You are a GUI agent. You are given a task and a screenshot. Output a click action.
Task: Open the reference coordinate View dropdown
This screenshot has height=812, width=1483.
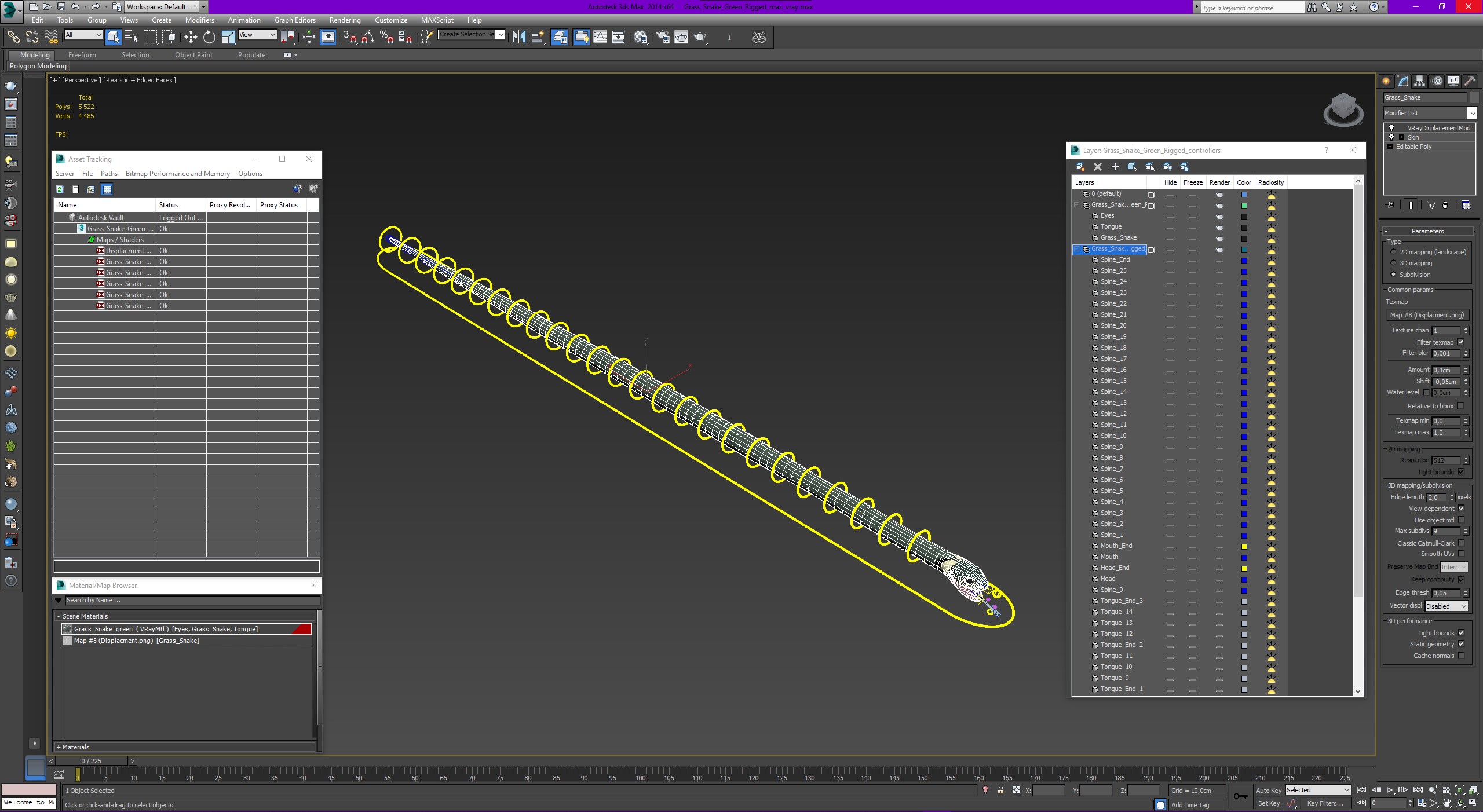(x=258, y=35)
